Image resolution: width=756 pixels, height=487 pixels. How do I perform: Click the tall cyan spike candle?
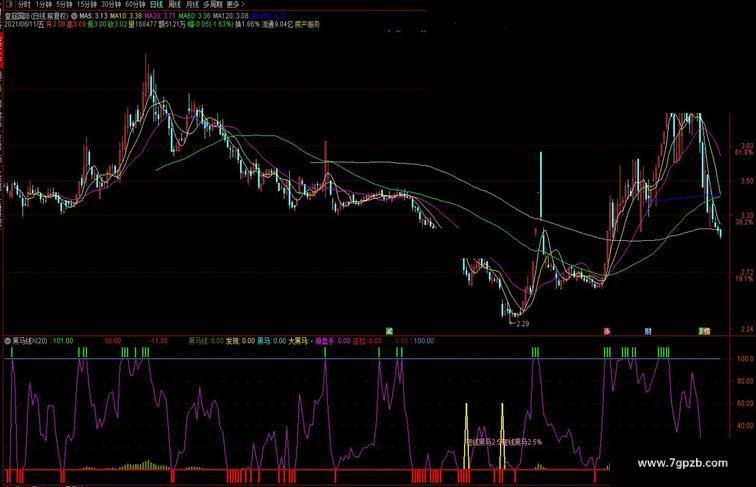tap(540, 186)
